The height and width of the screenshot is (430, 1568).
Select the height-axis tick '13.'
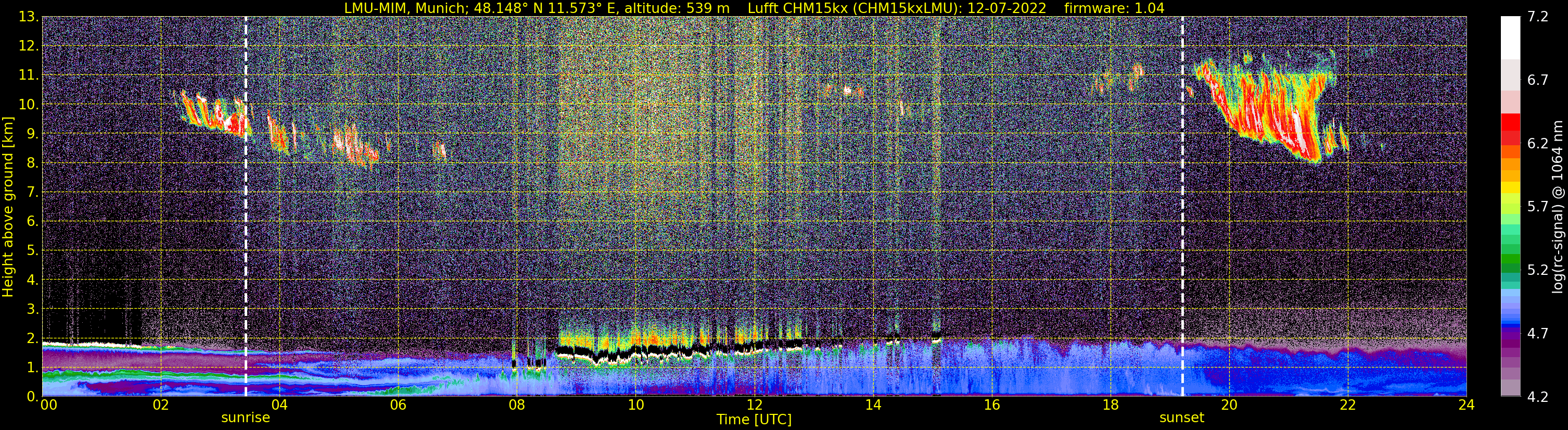(x=29, y=17)
